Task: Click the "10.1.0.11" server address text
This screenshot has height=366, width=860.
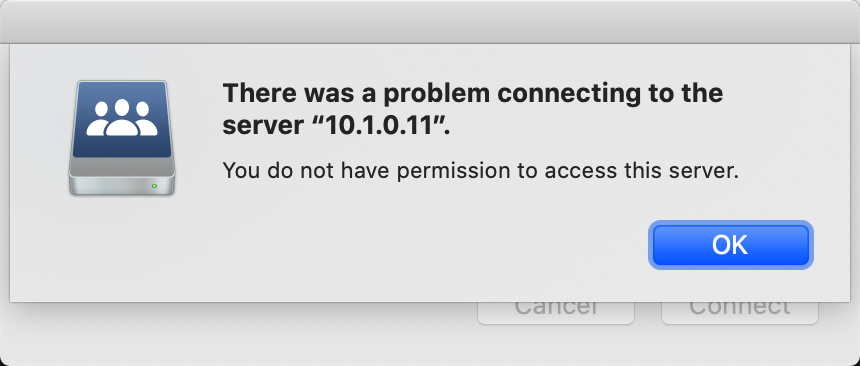Action: click(384, 126)
